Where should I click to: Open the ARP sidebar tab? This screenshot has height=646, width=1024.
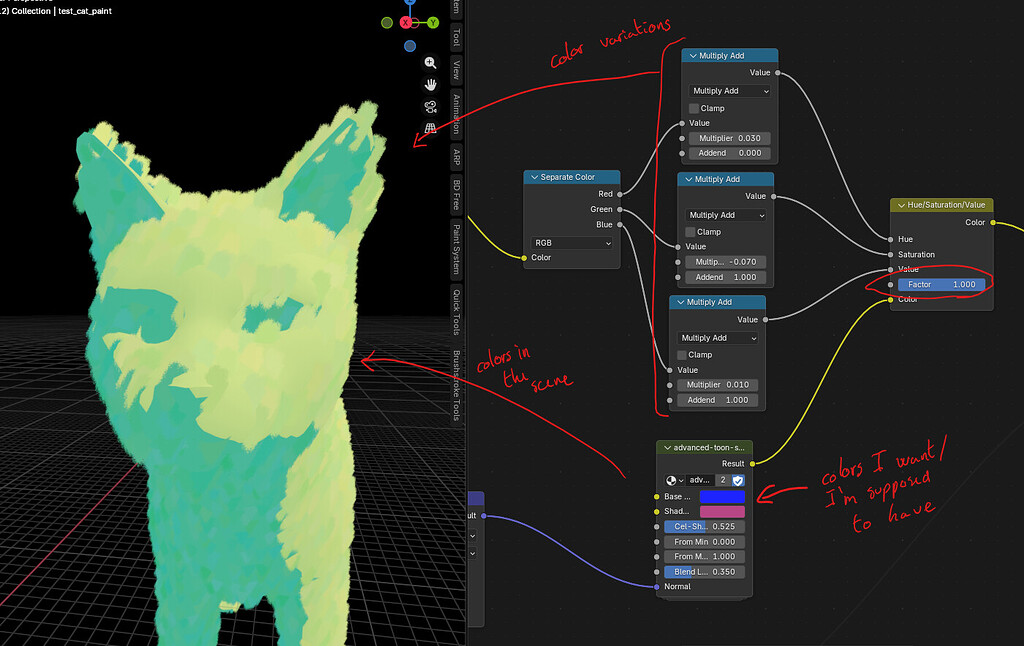[456, 157]
